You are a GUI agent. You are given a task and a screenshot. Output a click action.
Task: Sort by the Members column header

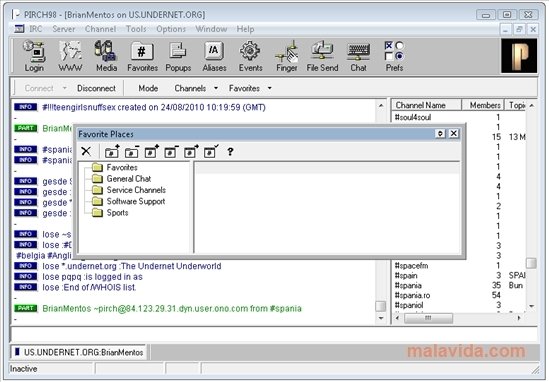coord(483,105)
